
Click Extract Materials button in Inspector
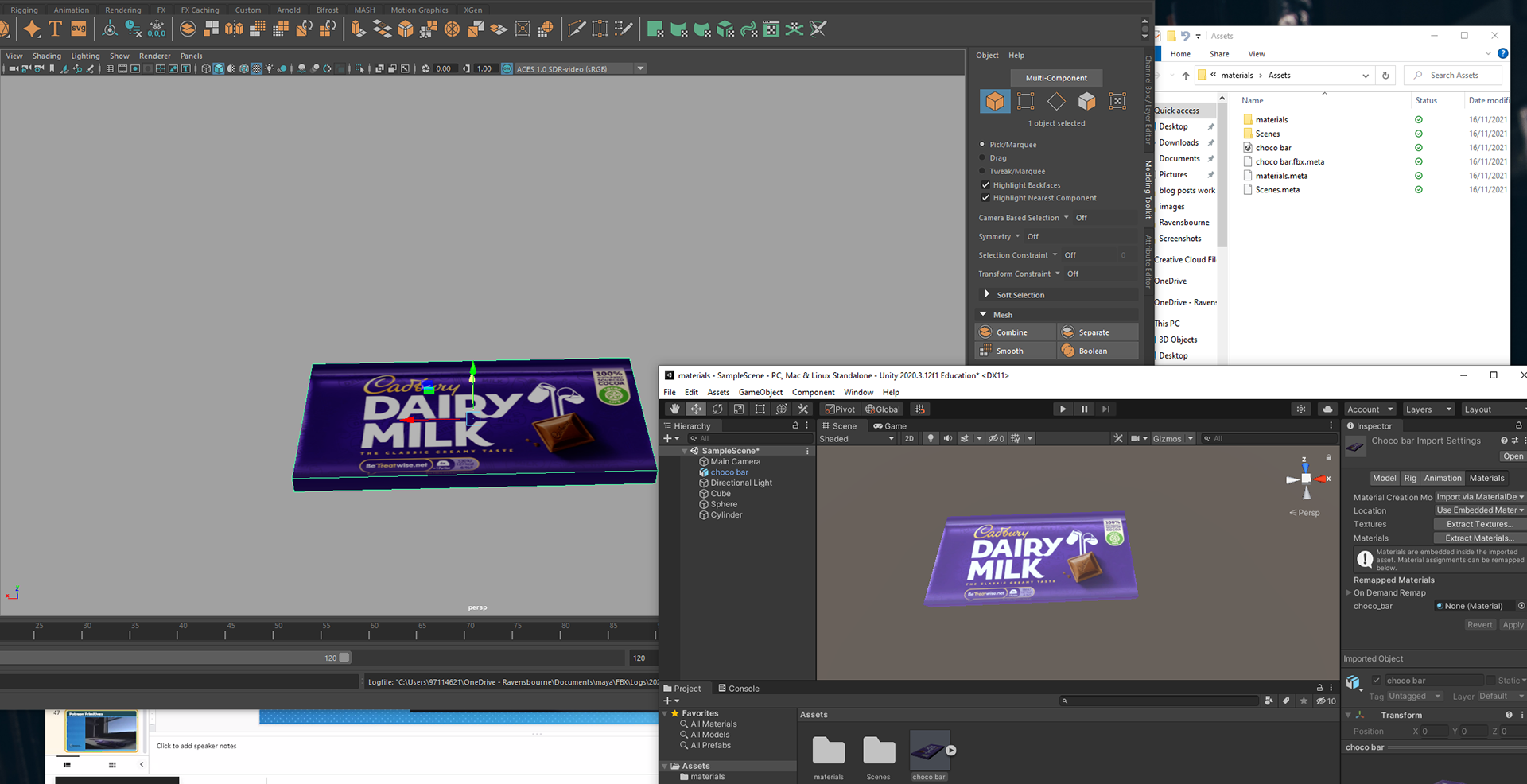tap(1479, 538)
